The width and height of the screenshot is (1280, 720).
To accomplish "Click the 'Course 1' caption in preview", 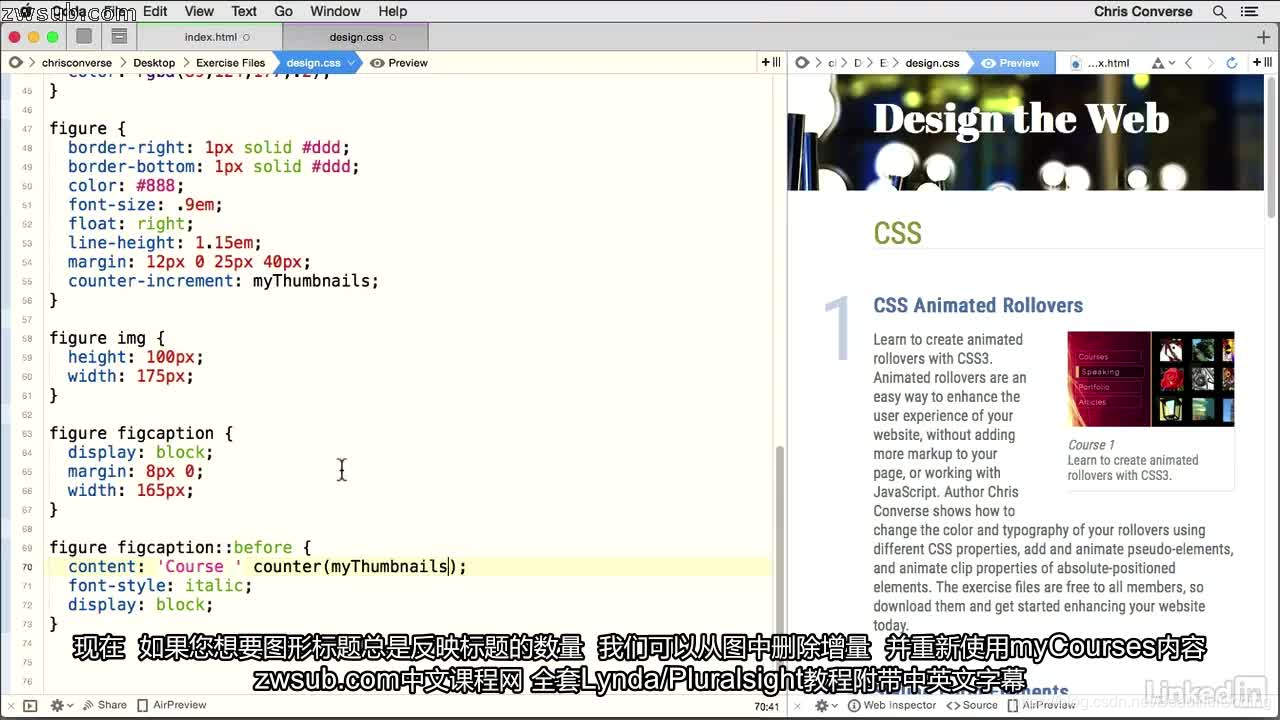I will click(x=1091, y=445).
